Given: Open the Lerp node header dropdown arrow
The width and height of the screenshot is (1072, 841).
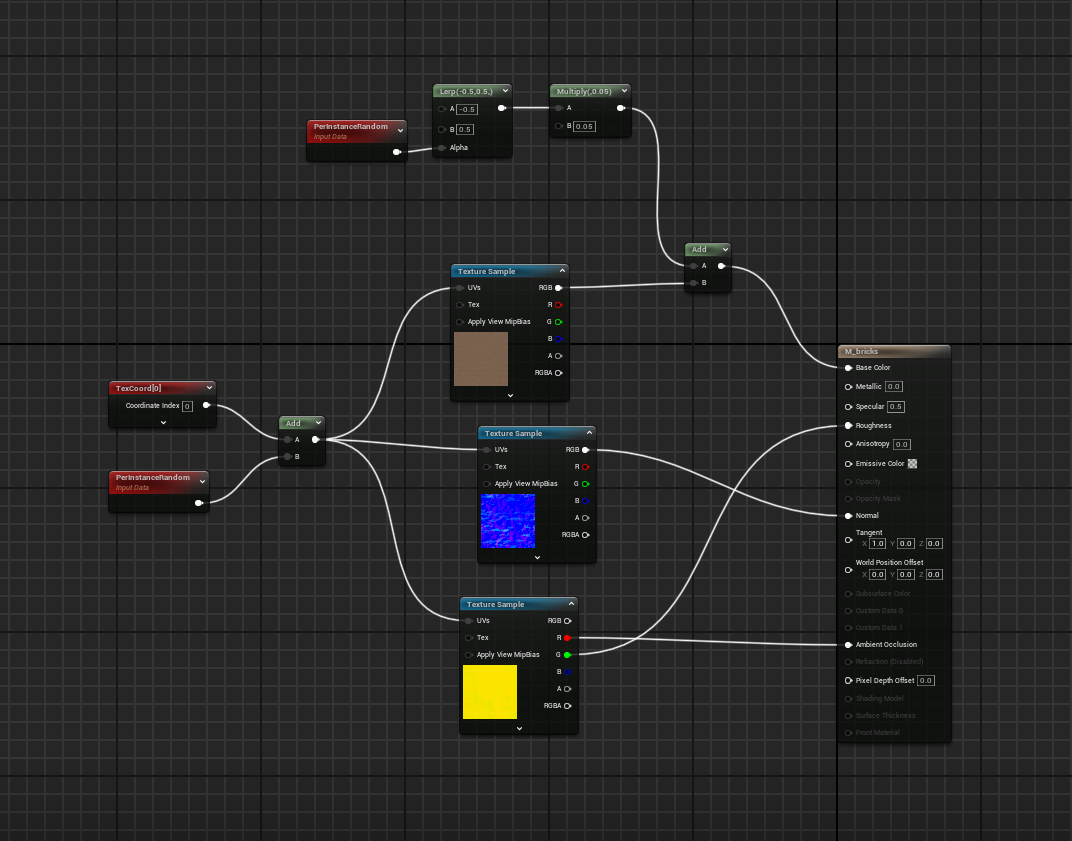Looking at the screenshot, I should (x=503, y=91).
